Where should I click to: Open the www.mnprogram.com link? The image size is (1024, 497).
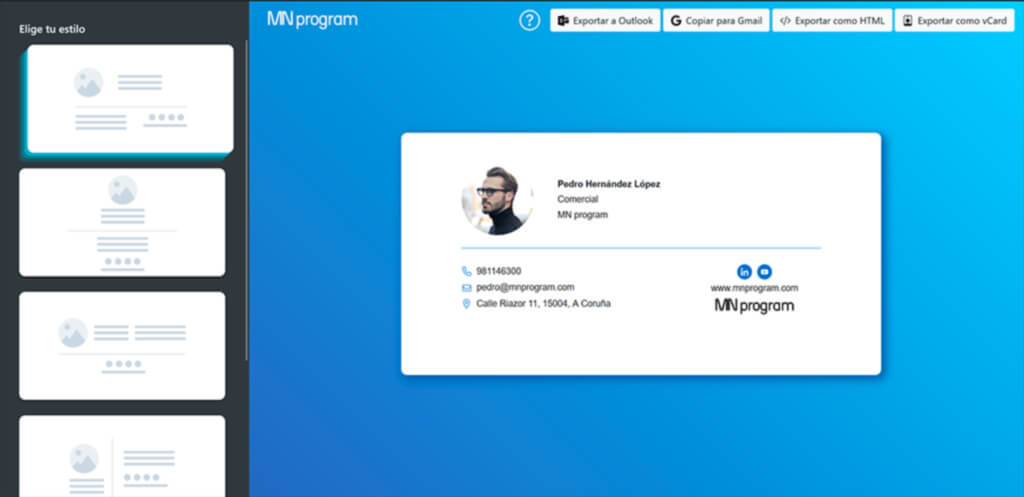pyautogui.click(x=754, y=288)
